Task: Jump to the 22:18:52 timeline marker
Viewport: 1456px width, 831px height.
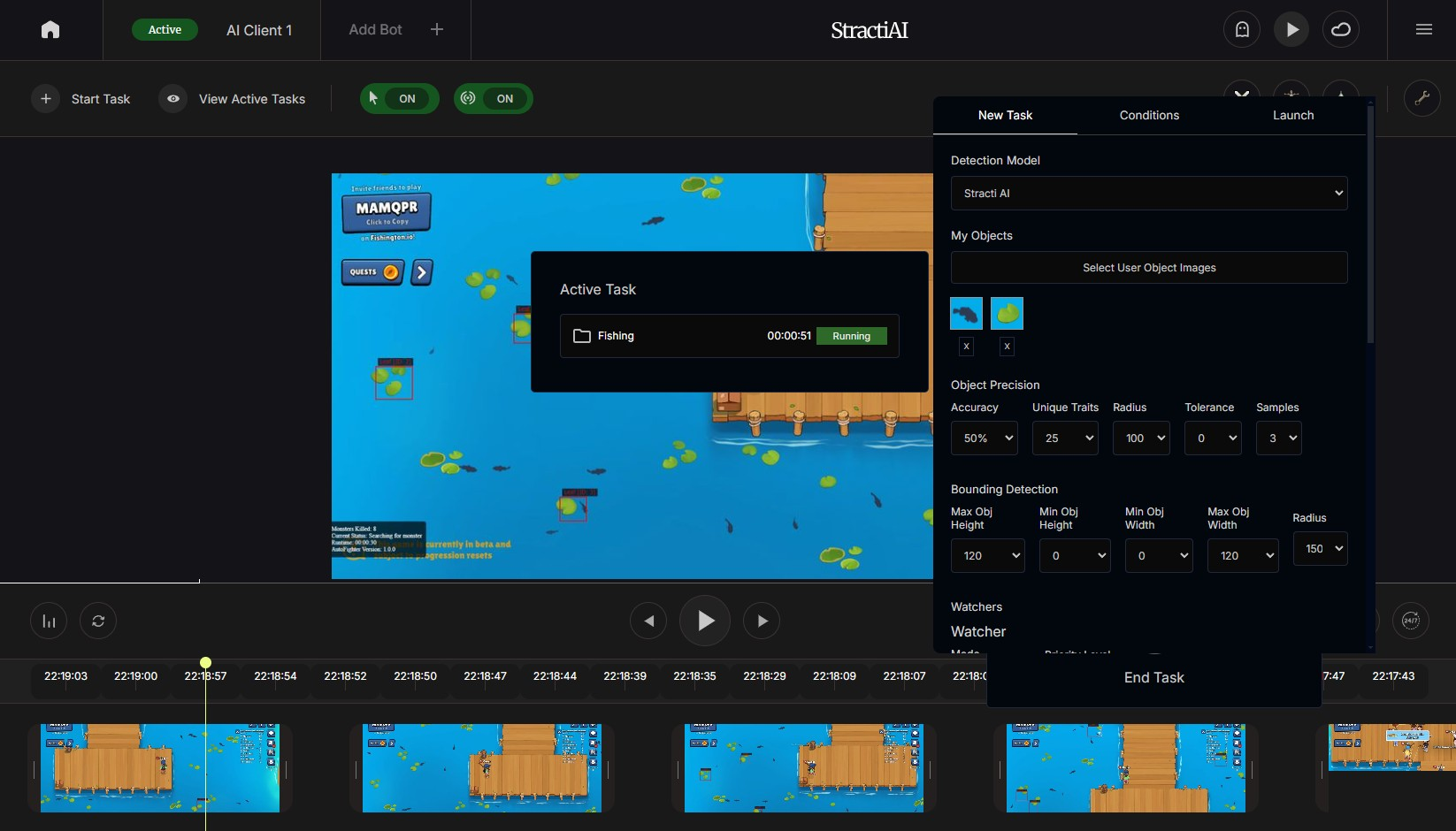Action: pos(345,675)
